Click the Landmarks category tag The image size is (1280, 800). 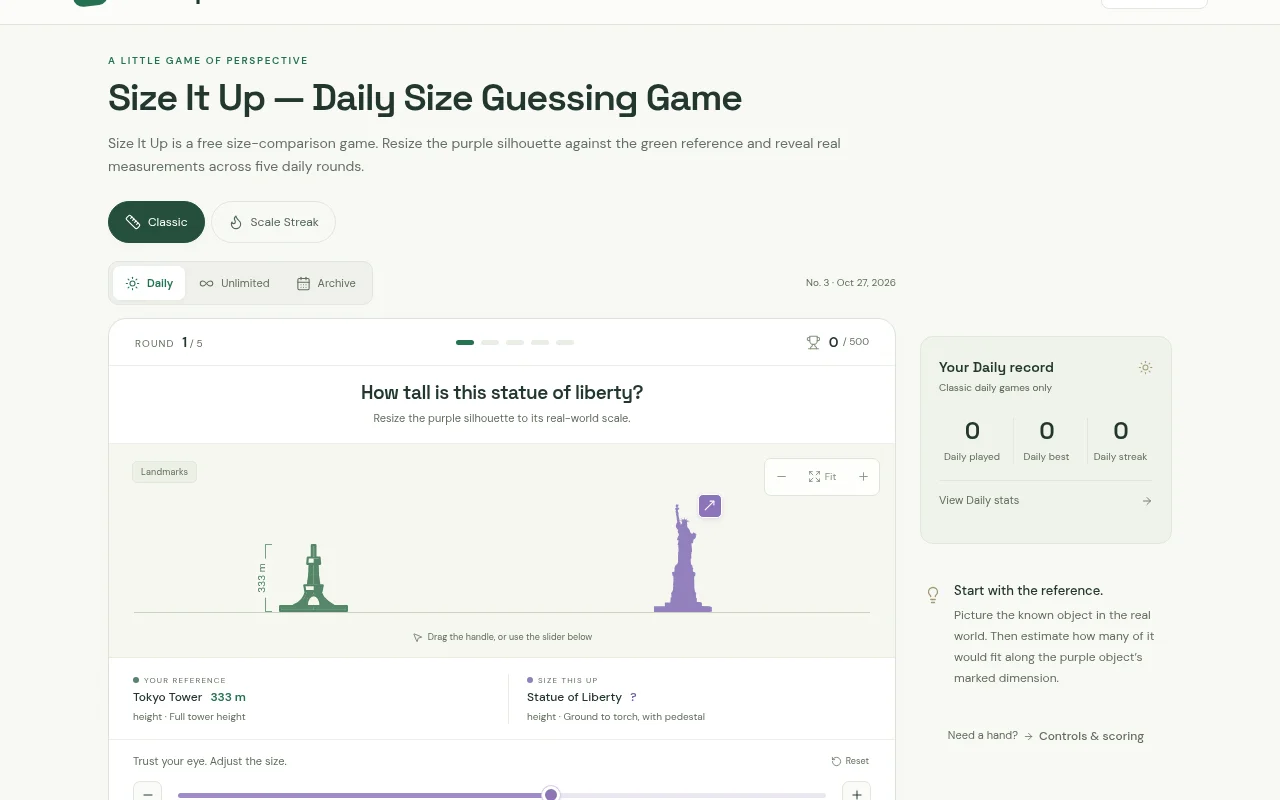[164, 471]
